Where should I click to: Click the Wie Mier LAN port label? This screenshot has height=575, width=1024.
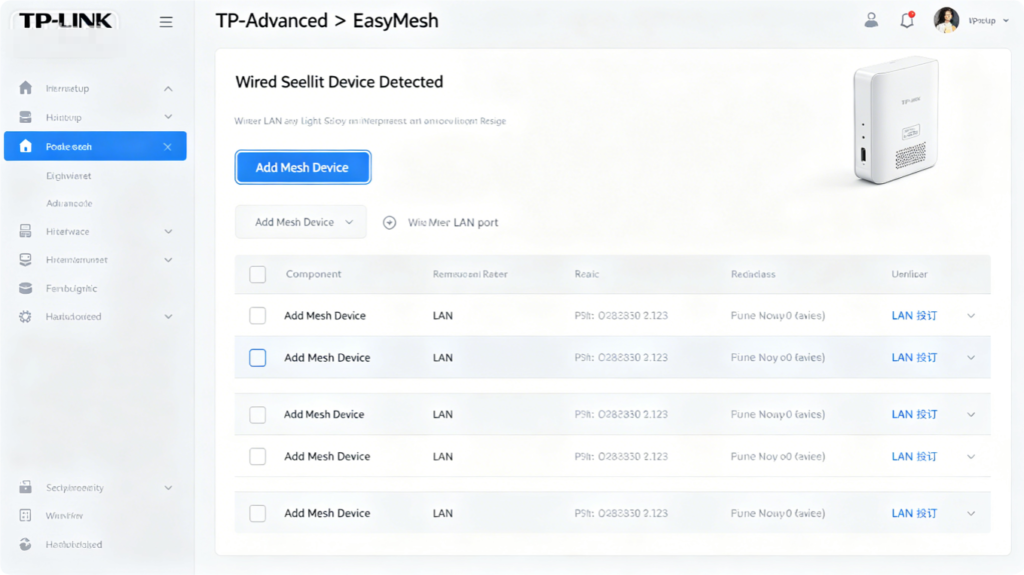[453, 223]
